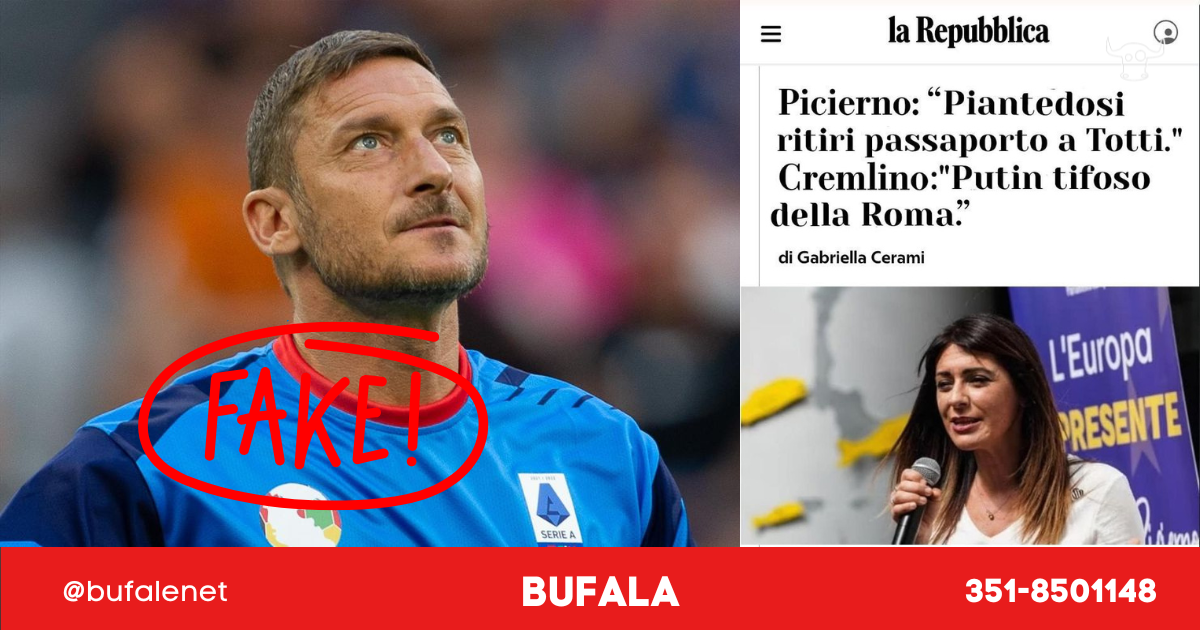Image resolution: width=1200 pixels, height=630 pixels.
Task: Open the user profile icon in the header
Action: 1165,32
